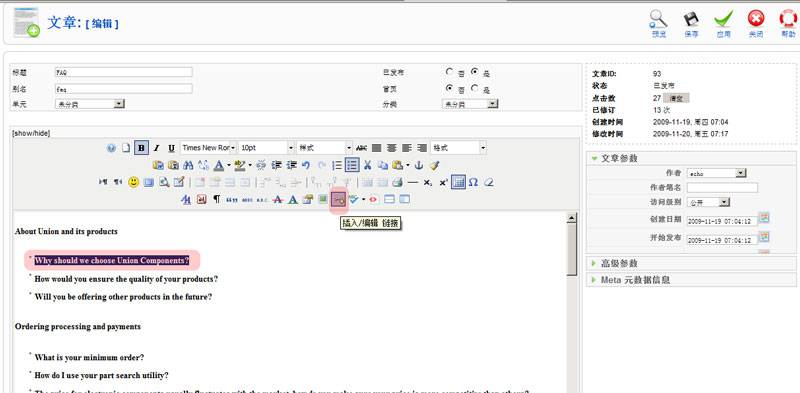The width and height of the screenshot is (800, 393).
Task: Click the [show/hide] editor link
Action: tap(31, 133)
